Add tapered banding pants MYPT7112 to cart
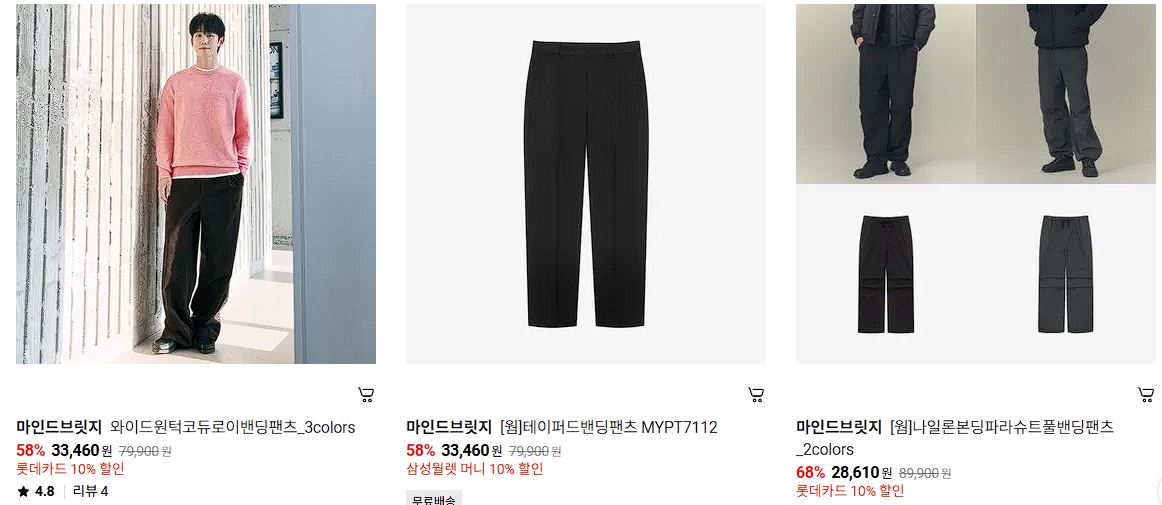This screenshot has height=505, width=1162. [756, 395]
